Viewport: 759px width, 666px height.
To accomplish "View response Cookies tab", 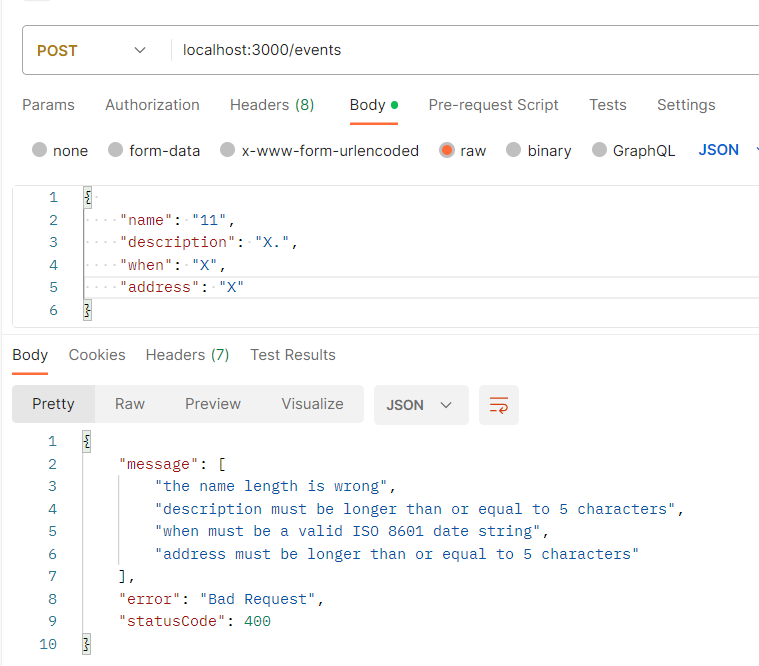I will tap(97, 355).
